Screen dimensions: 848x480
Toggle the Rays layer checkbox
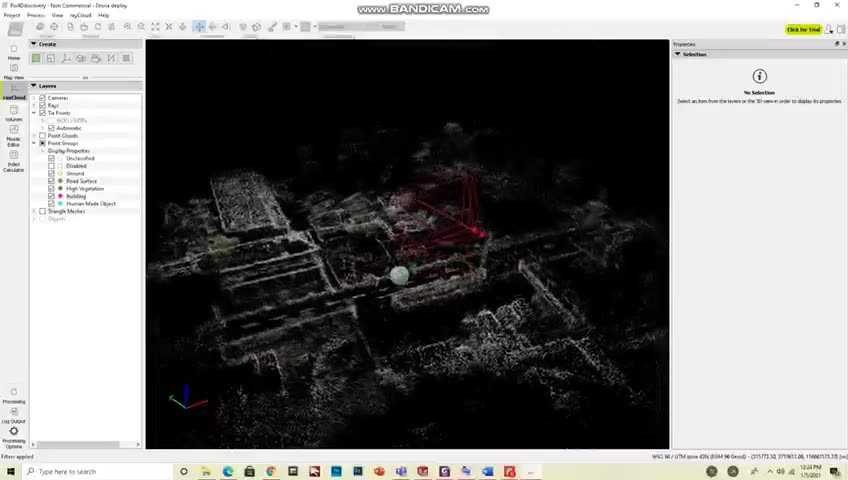[42, 105]
